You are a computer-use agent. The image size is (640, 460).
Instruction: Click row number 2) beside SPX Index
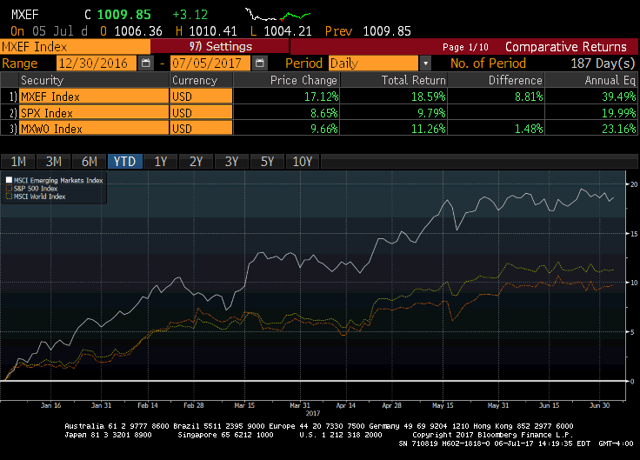(13, 113)
